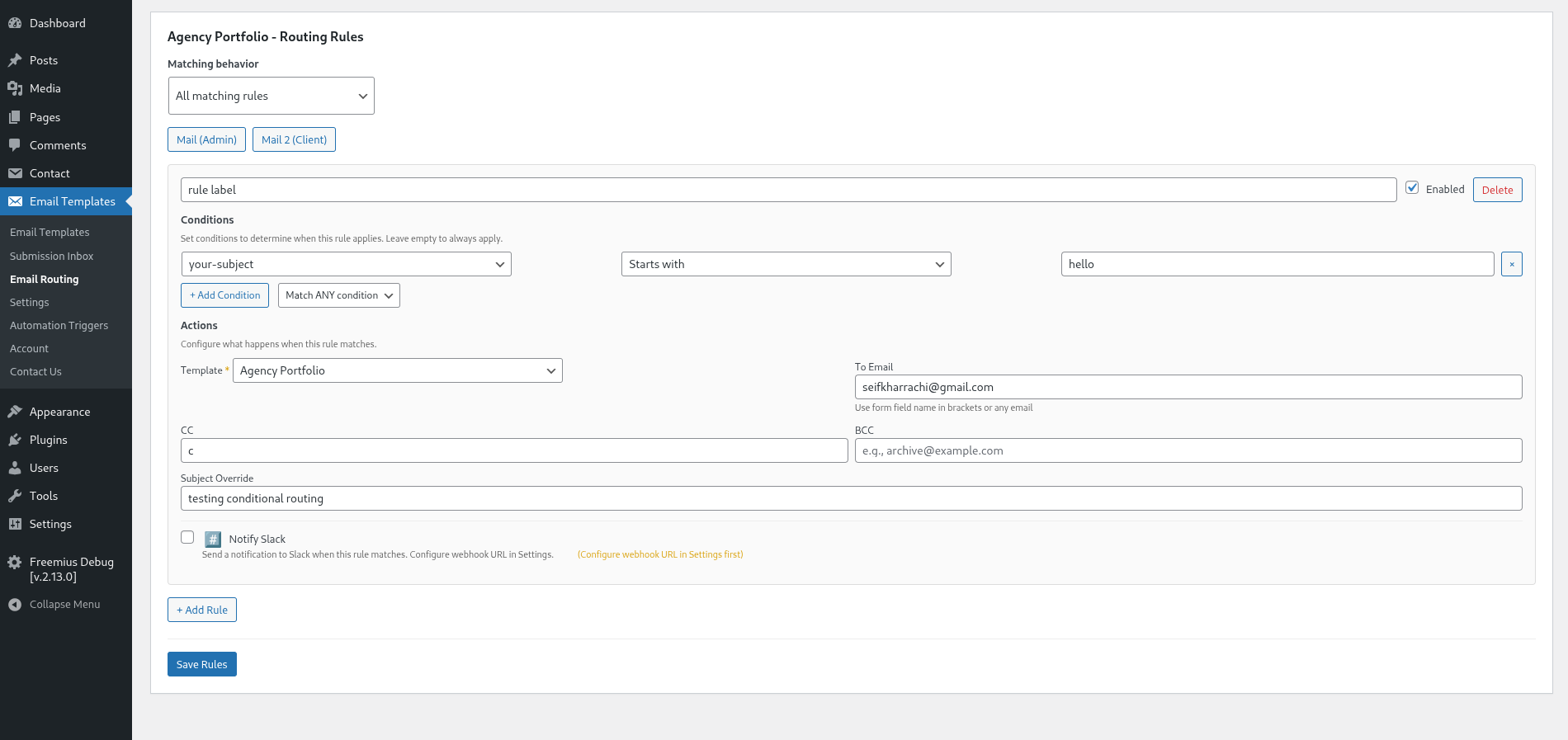Switch to the Mail 2 (Client) tab

(294, 139)
